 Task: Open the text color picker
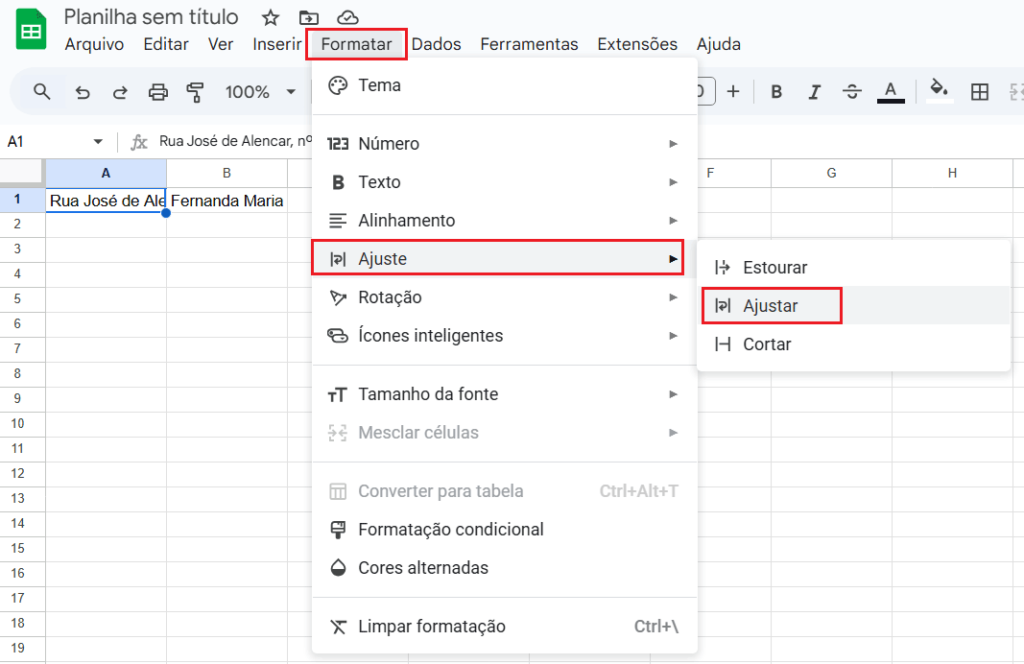(890, 91)
